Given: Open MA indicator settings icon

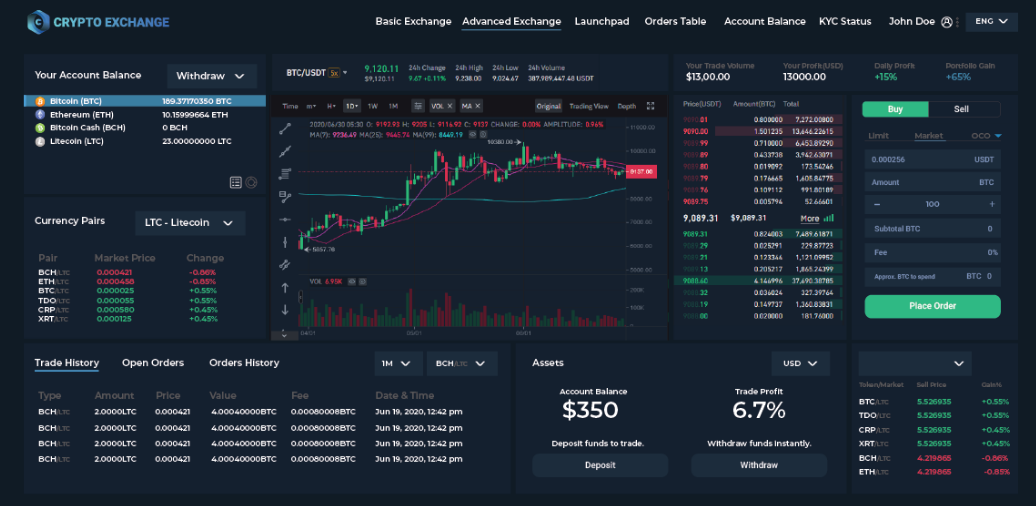Looking at the screenshot, I should pos(483,134).
